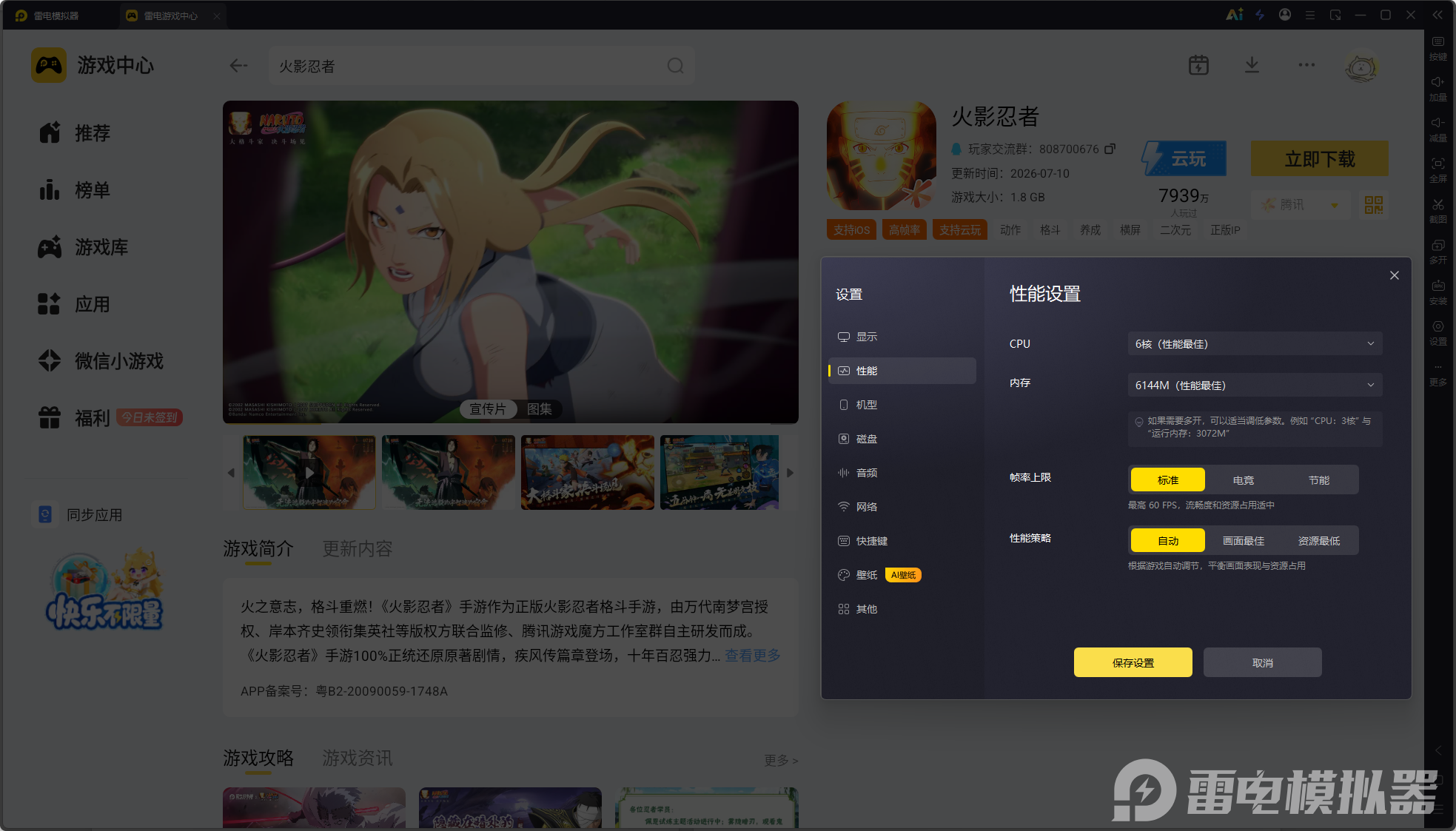Play the first video thumbnail
The height and width of the screenshot is (831, 1456).
pyautogui.click(x=309, y=472)
